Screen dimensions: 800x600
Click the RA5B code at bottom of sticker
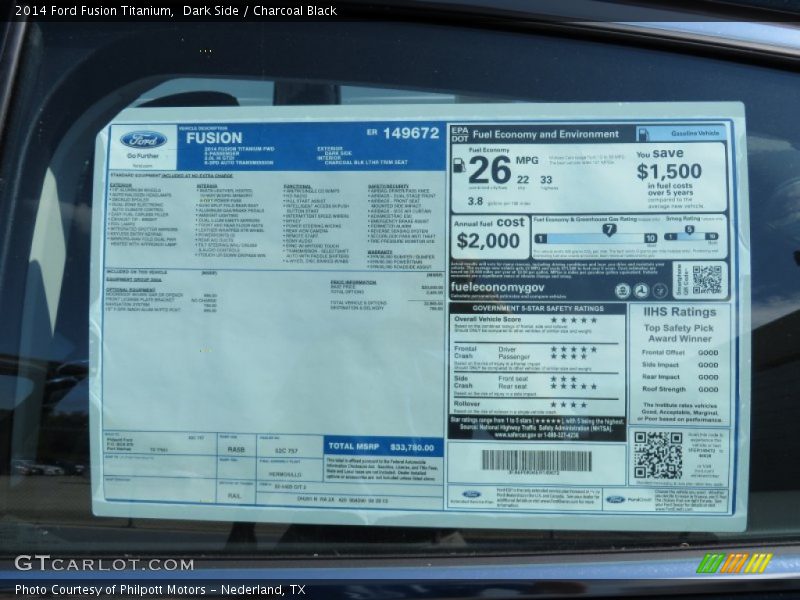pyautogui.click(x=236, y=450)
